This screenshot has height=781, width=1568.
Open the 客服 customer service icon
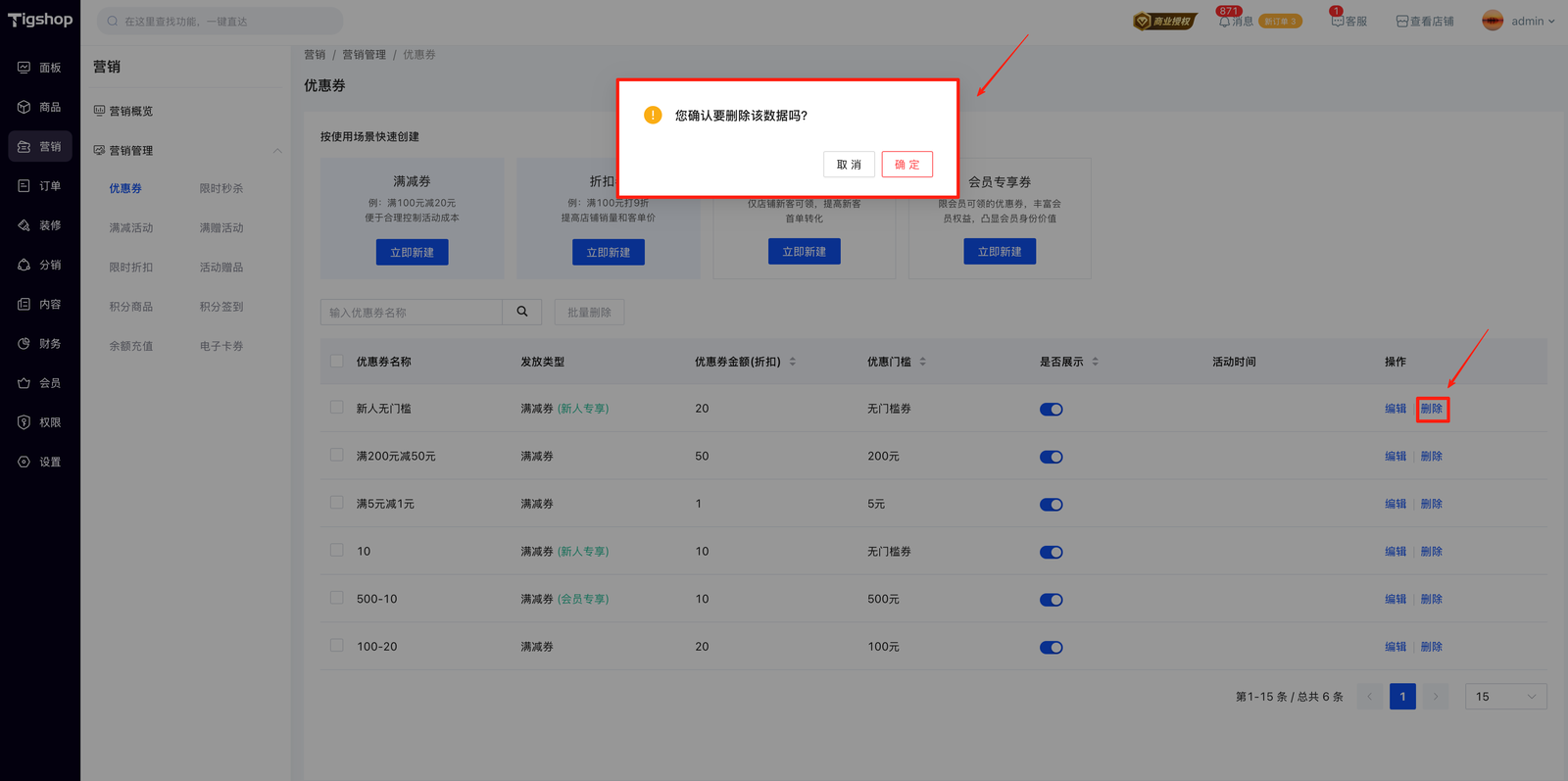coord(1337,22)
